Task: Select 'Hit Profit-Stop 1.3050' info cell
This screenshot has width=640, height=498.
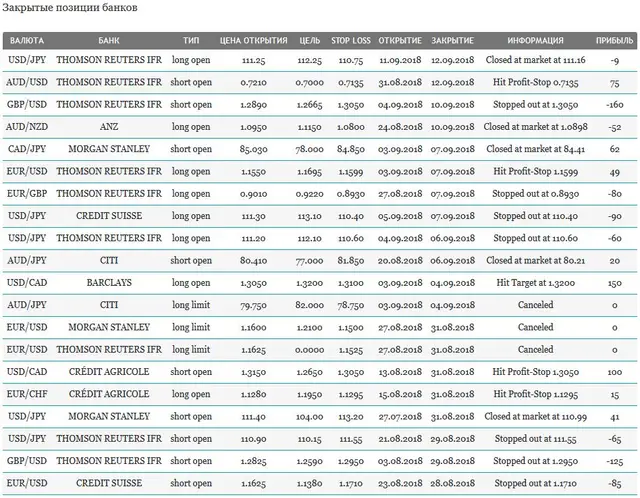Action: [536, 372]
